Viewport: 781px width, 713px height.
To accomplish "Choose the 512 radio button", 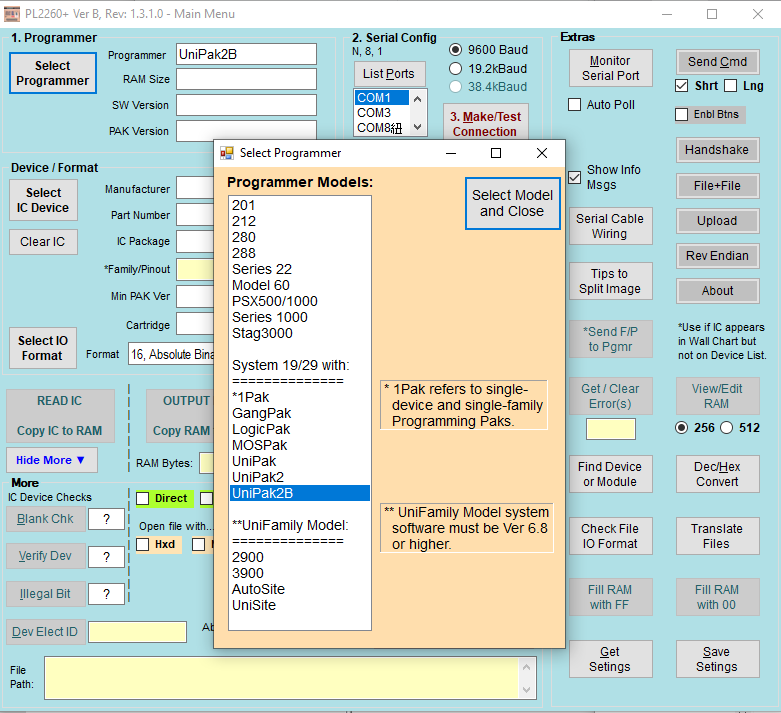I will pos(727,428).
